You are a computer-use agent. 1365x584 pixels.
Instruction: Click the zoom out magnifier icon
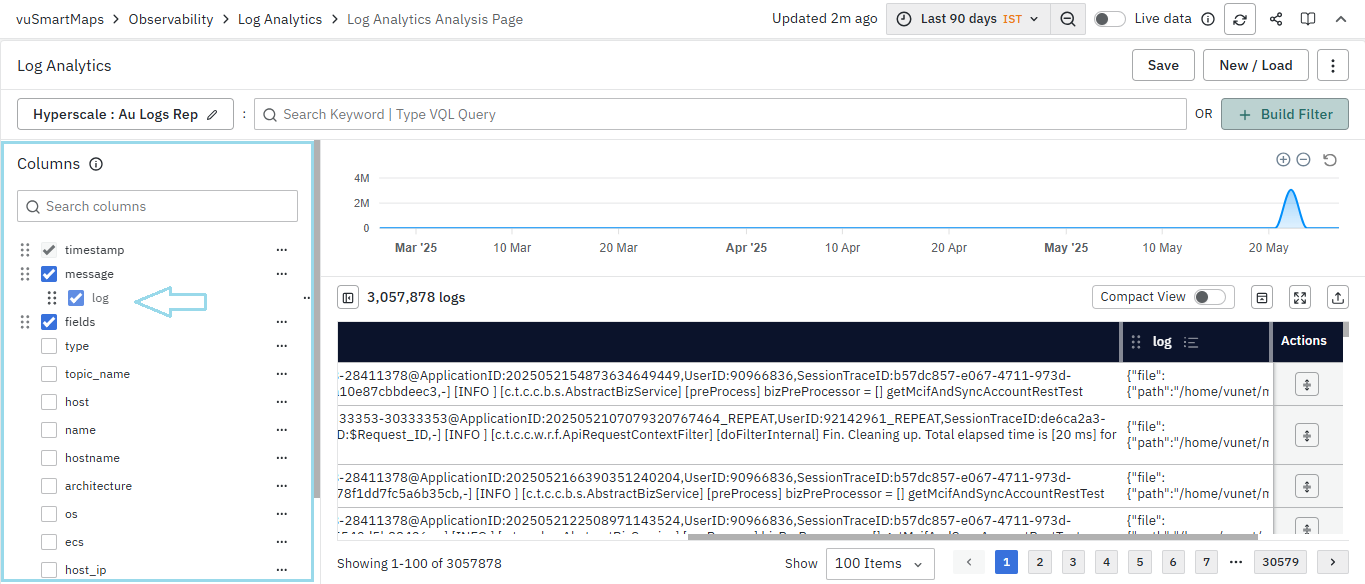click(1068, 19)
